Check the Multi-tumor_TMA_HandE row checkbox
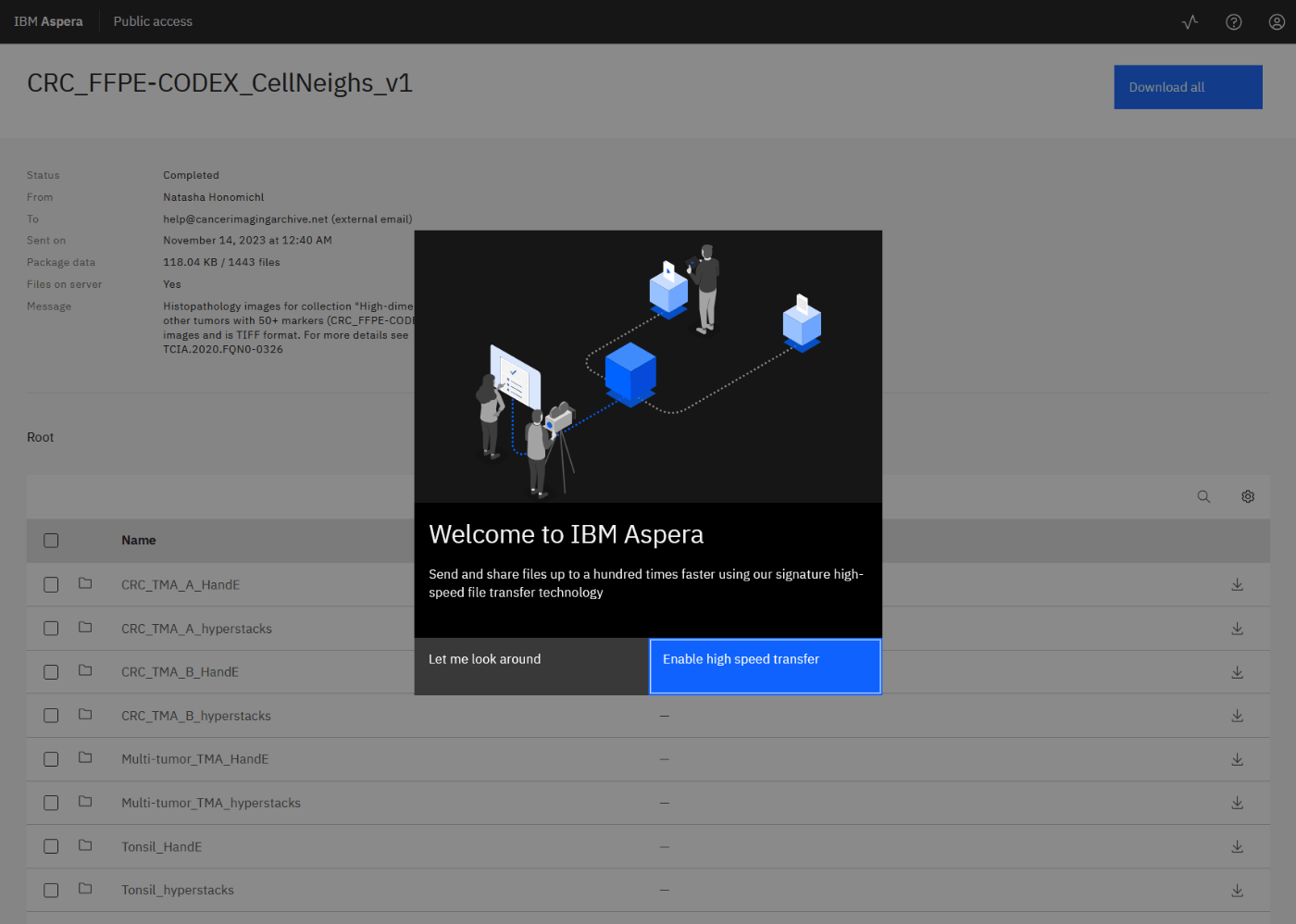The height and width of the screenshot is (924, 1296). (51, 759)
